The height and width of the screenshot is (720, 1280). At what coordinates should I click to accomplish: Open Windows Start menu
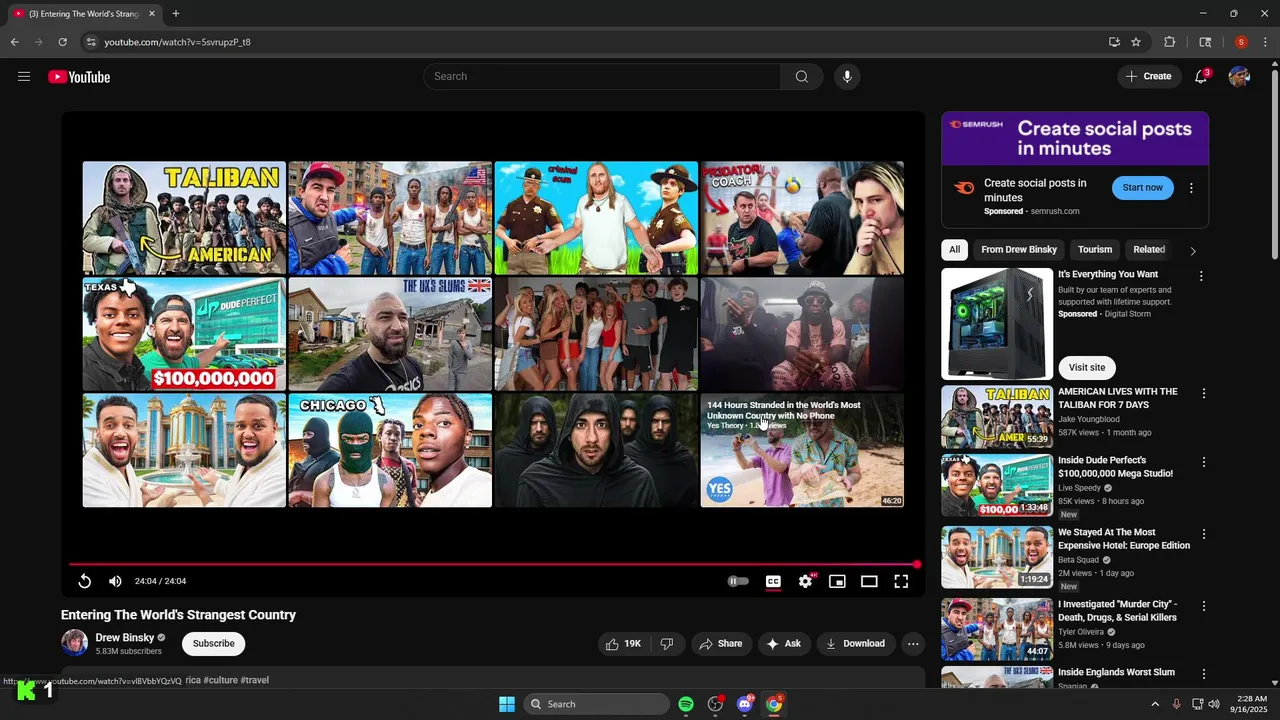pyautogui.click(x=507, y=704)
